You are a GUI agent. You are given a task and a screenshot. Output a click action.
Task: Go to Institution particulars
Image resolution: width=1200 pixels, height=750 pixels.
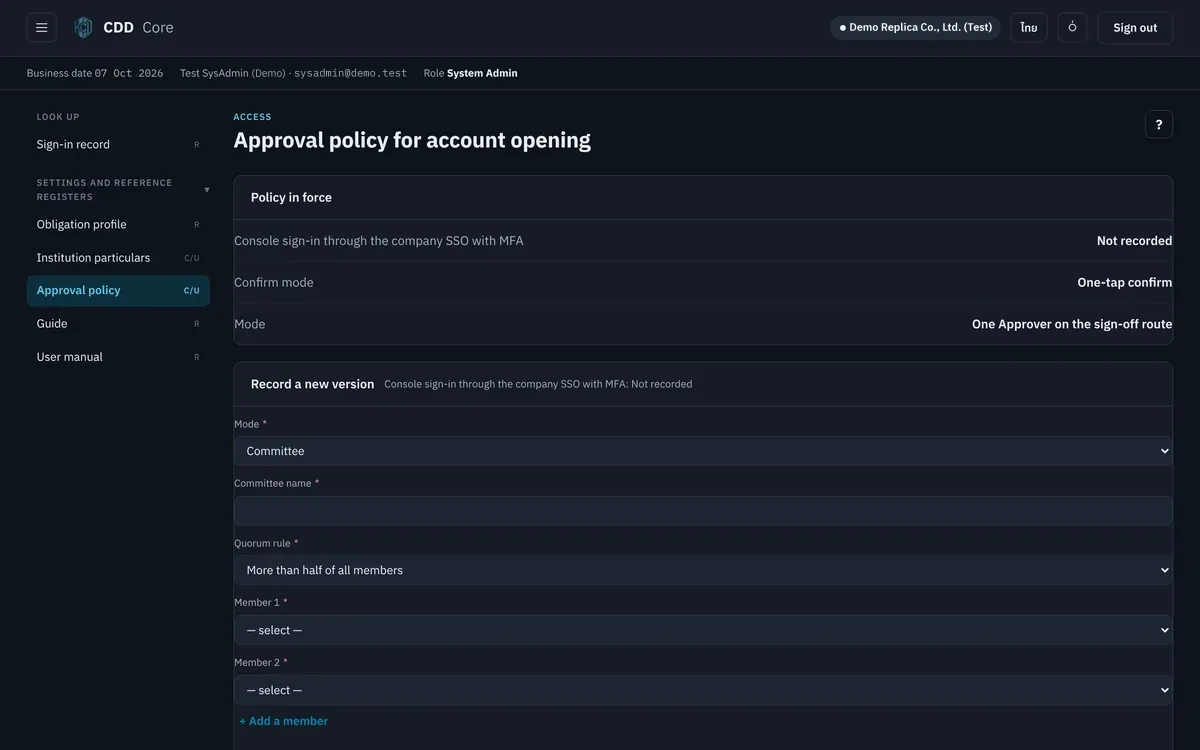pos(118,257)
